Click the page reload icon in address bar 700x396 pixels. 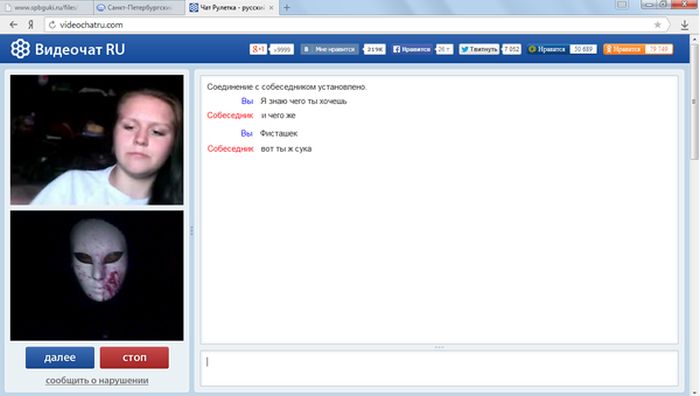[x=52, y=25]
